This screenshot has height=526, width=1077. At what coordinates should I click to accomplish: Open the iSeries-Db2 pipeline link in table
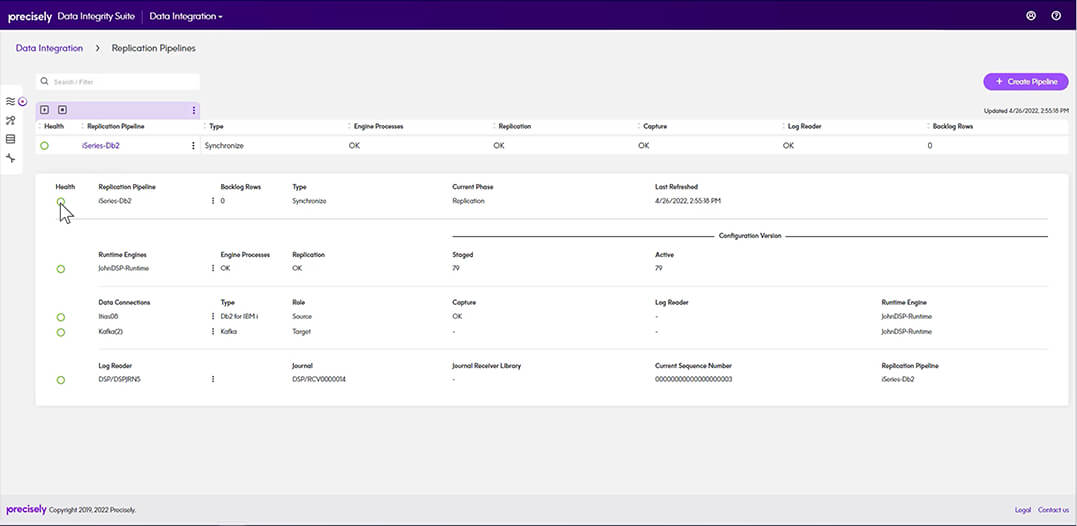pos(100,146)
